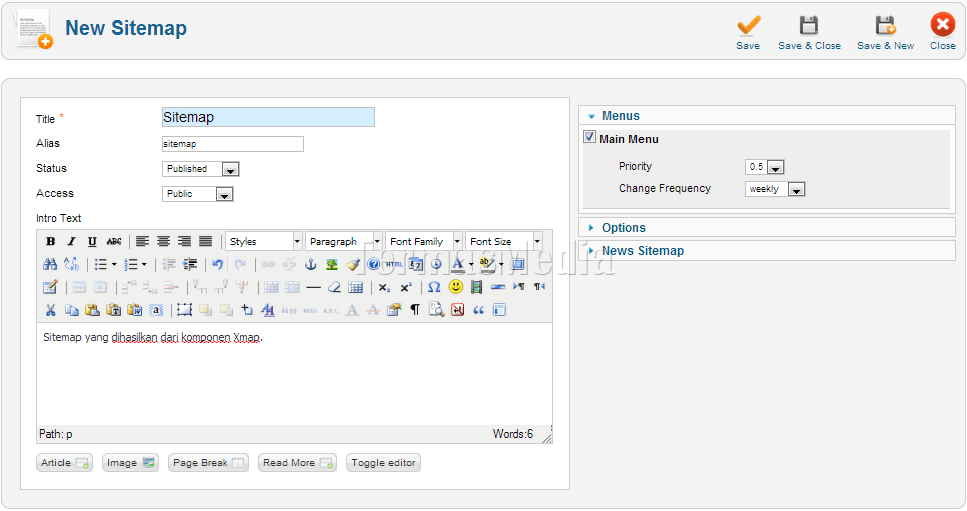The height and width of the screenshot is (511, 967).
Task: Show invisible characters with the pilcrow icon
Action: [x=415, y=309]
